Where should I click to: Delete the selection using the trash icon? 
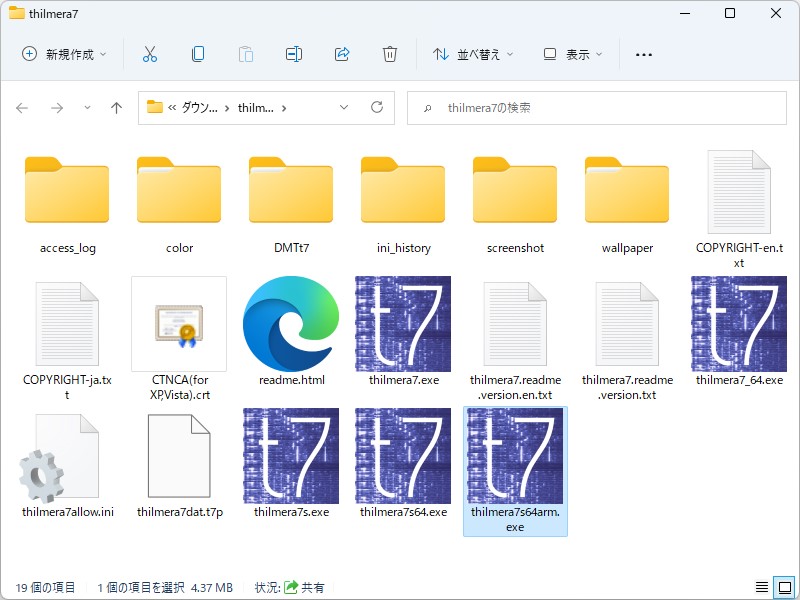pos(390,53)
